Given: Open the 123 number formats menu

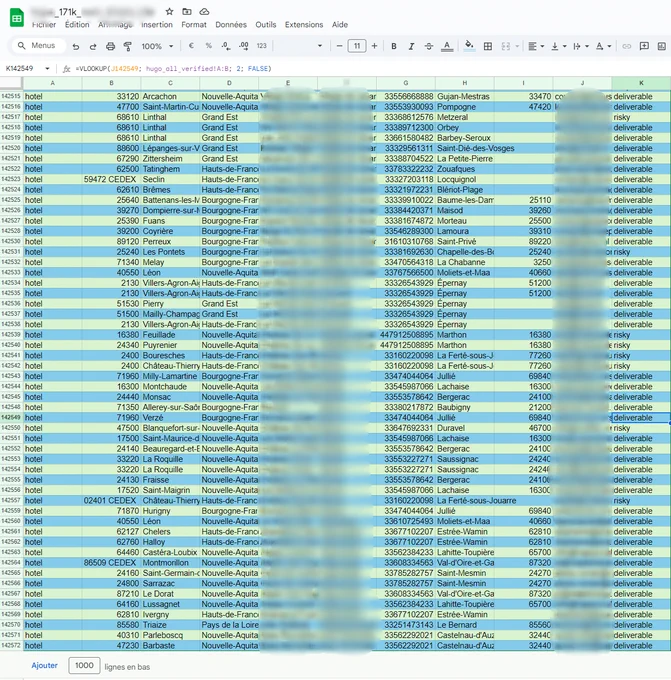Looking at the screenshot, I should (x=262, y=46).
